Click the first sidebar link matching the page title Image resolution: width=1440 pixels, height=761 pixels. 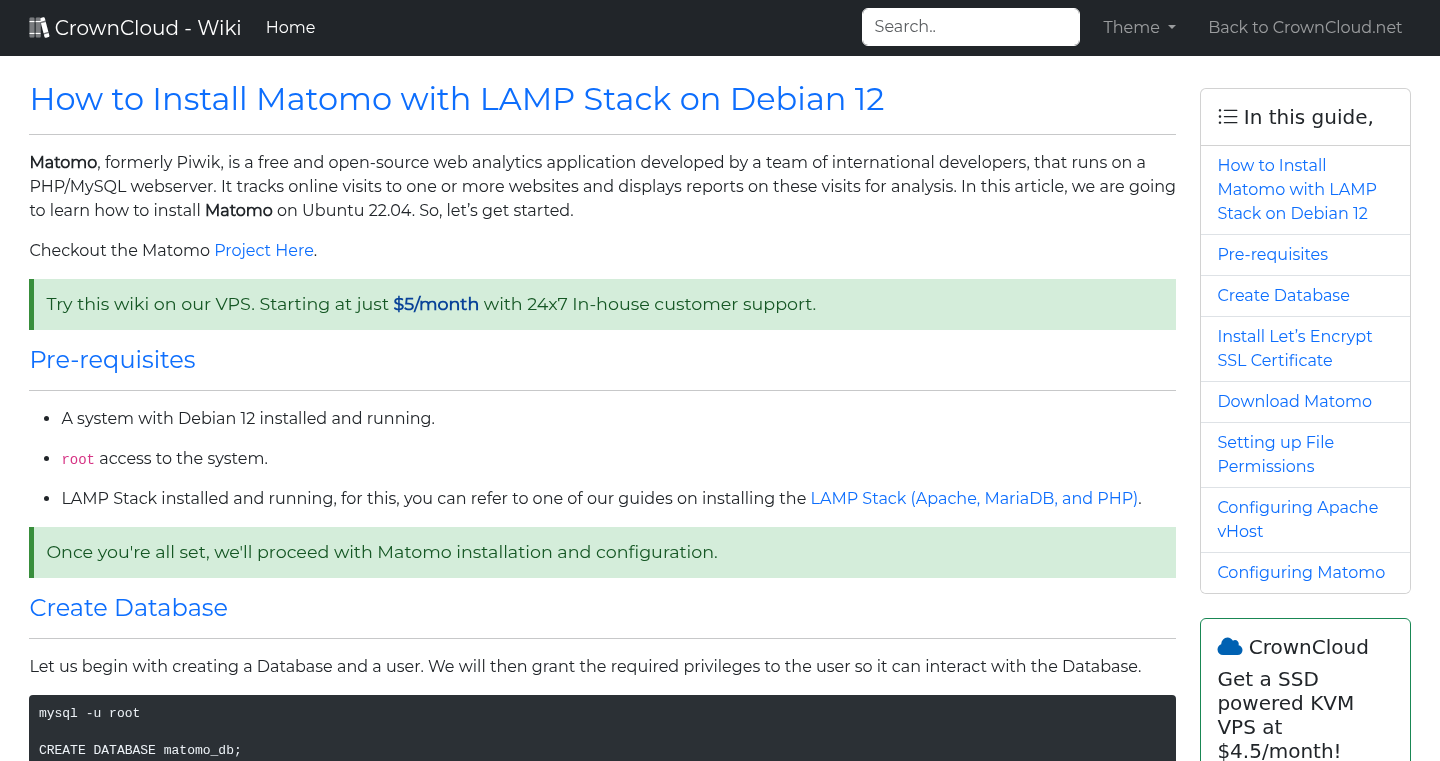coord(1296,189)
